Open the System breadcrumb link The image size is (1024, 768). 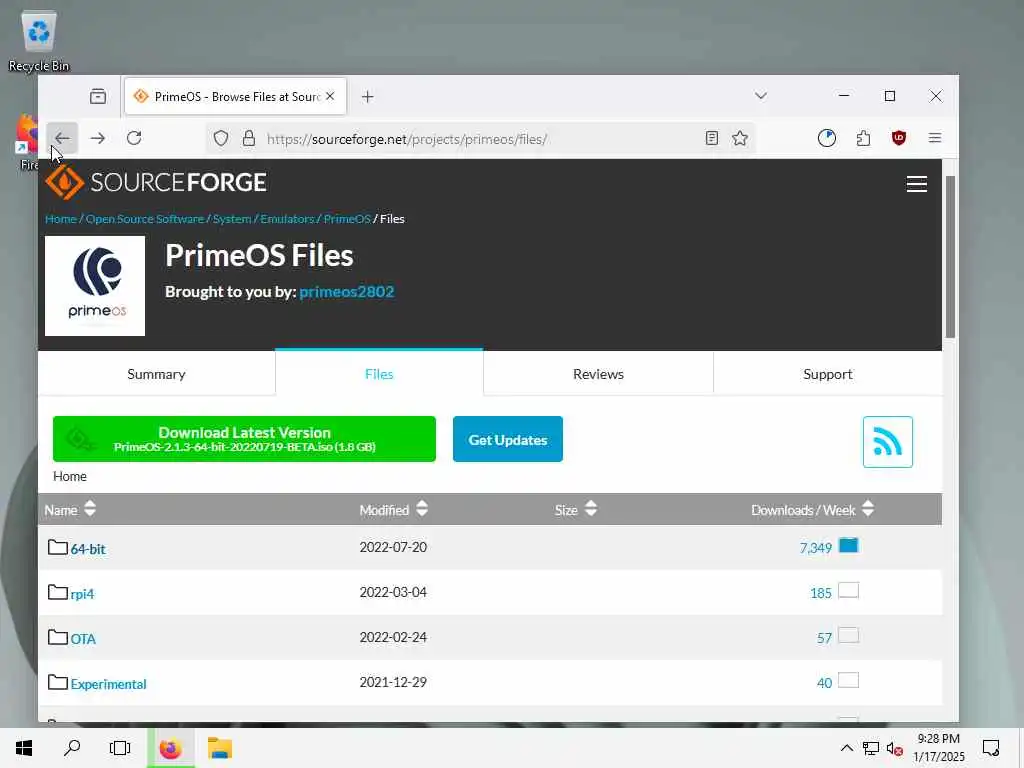(232, 219)
